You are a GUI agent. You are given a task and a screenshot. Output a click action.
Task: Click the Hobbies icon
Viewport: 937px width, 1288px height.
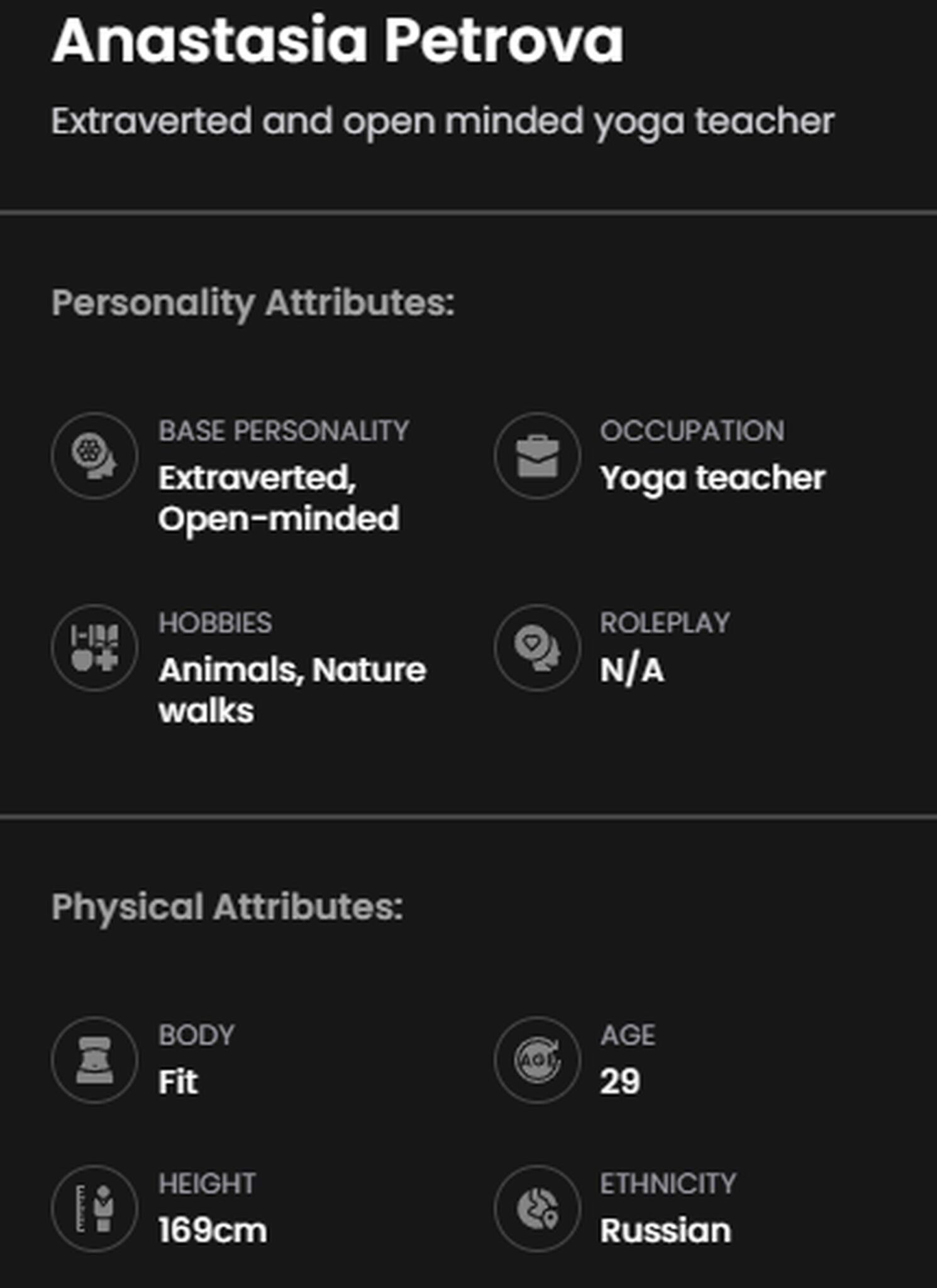click(94, 648)
